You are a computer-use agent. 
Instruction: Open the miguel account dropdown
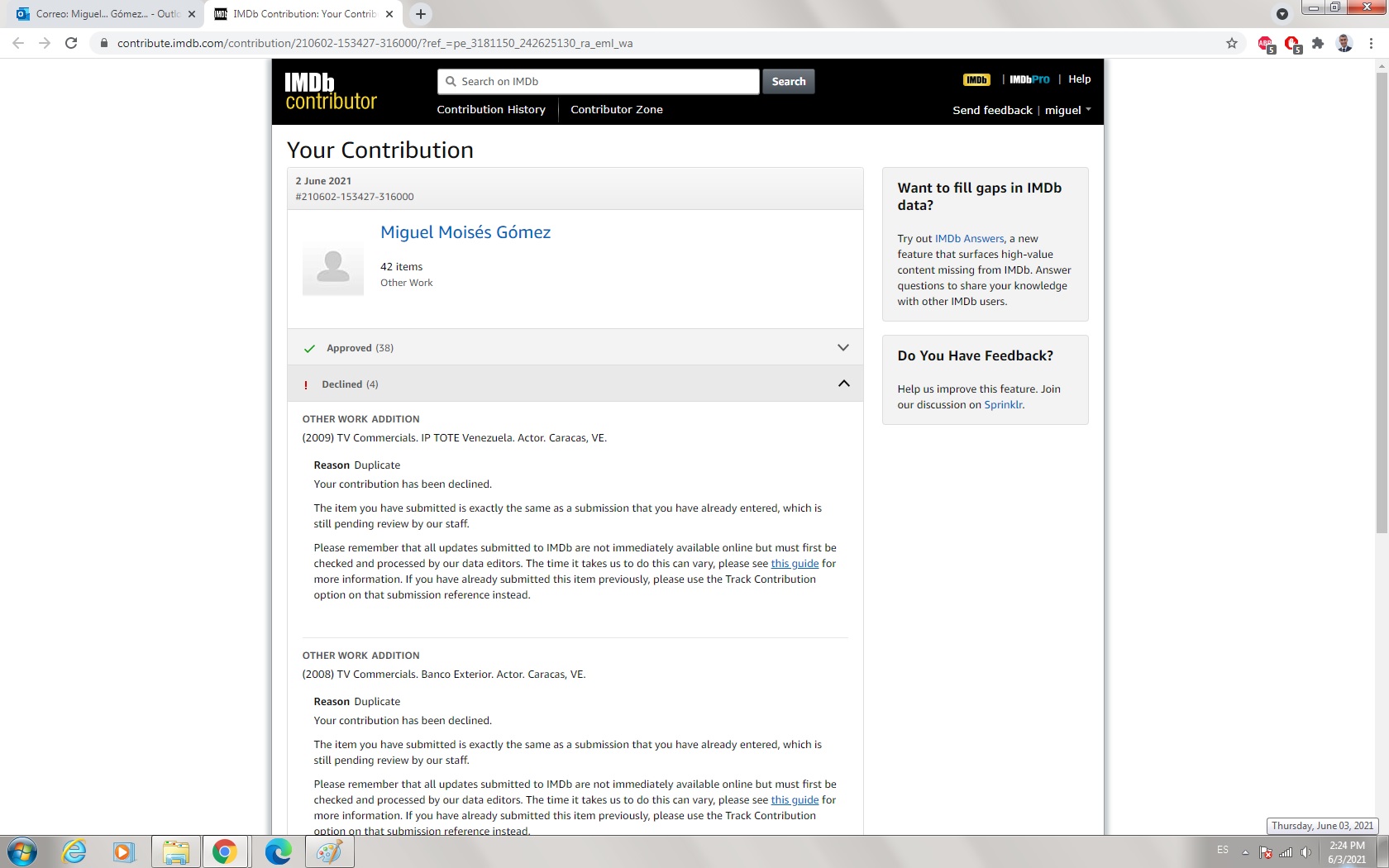point(1067,110)
